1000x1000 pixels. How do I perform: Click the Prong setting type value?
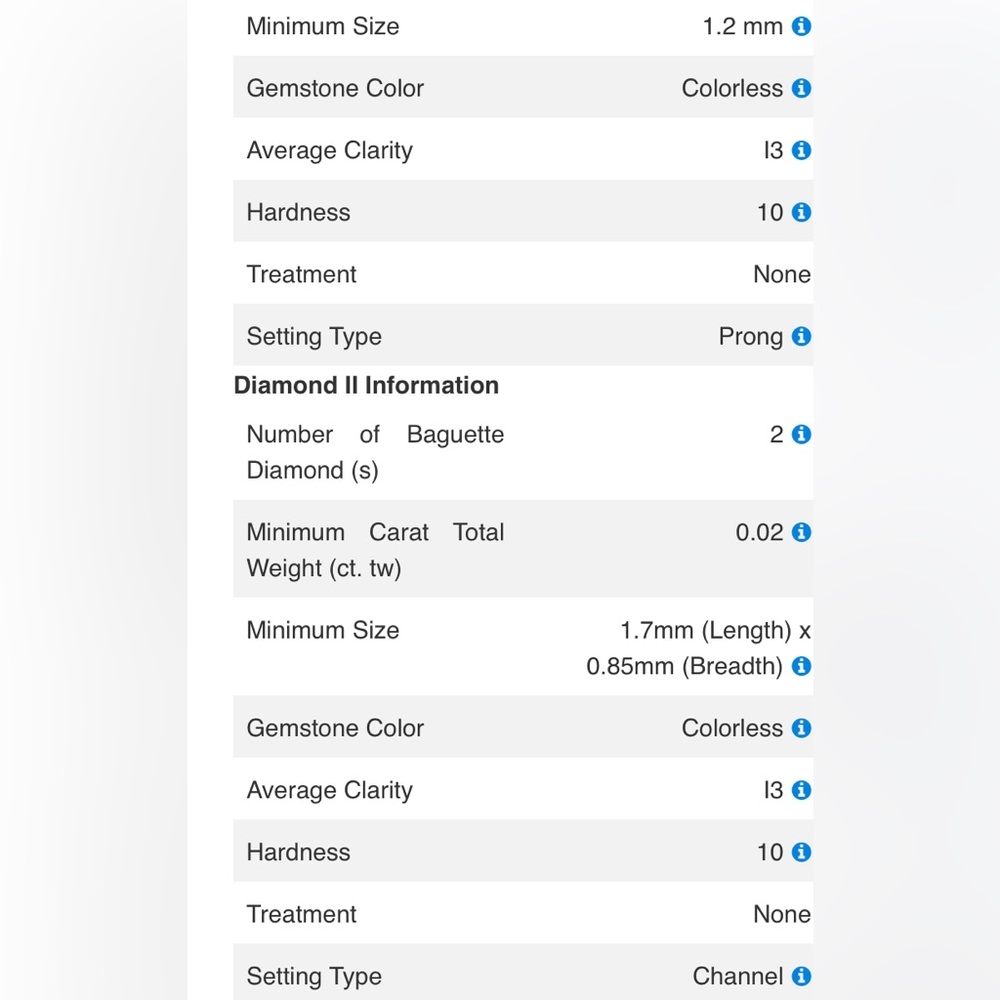coord(751,337)
